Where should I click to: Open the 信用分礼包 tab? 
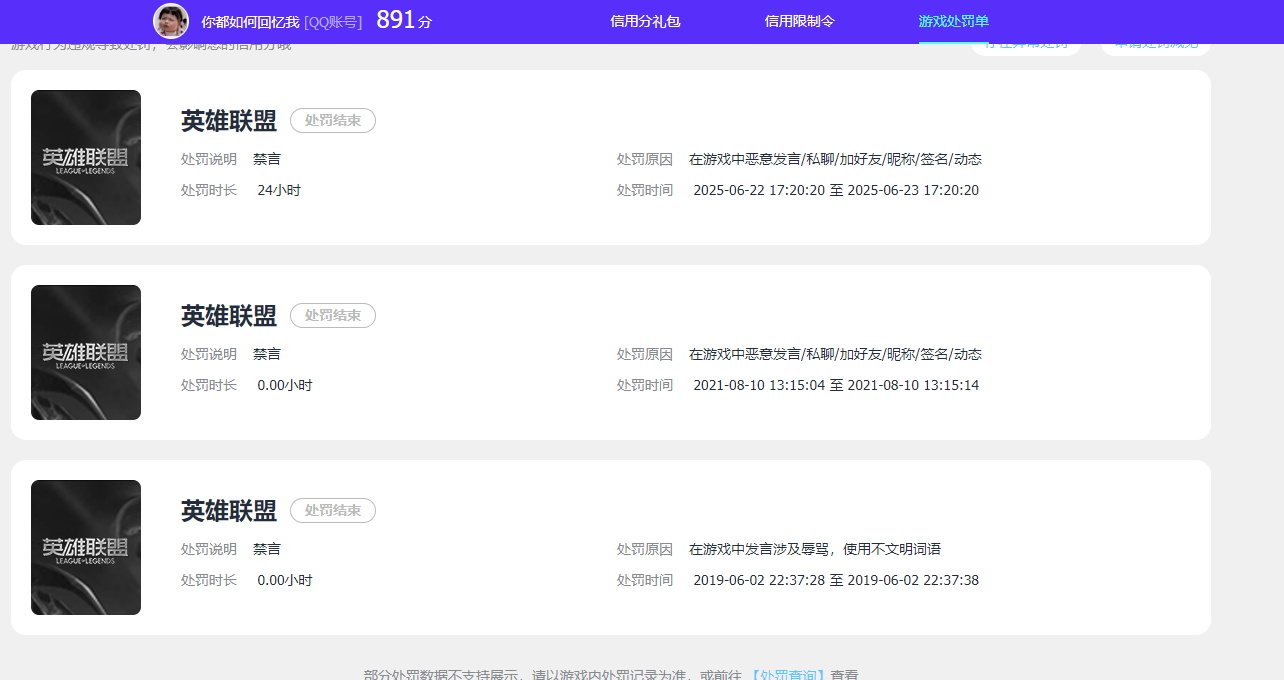coord(645,21)
